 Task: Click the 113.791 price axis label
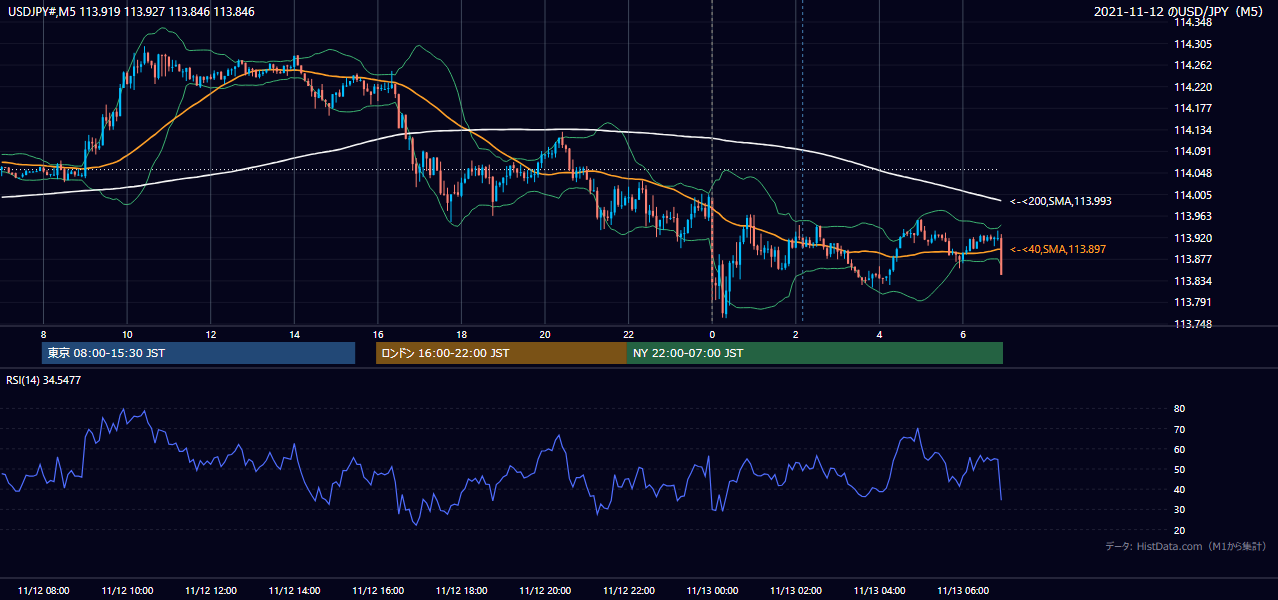(1193, 302)
